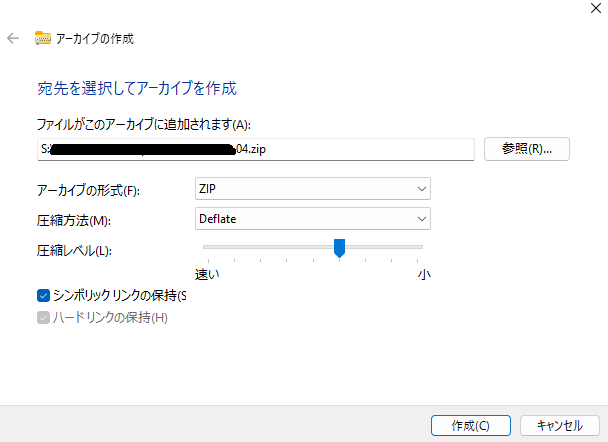
Task: Click the 圧縮方法(M) label
Action: point(71,219)
